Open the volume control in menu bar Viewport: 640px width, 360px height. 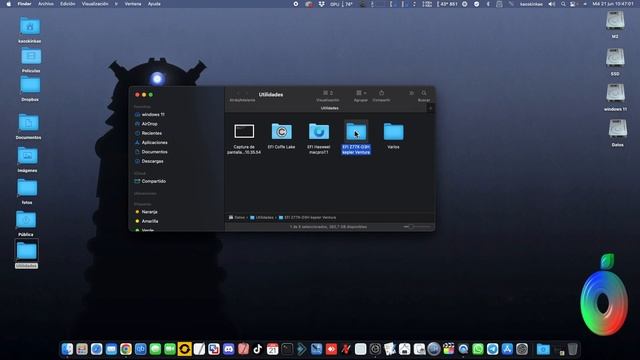click(551, 4)
